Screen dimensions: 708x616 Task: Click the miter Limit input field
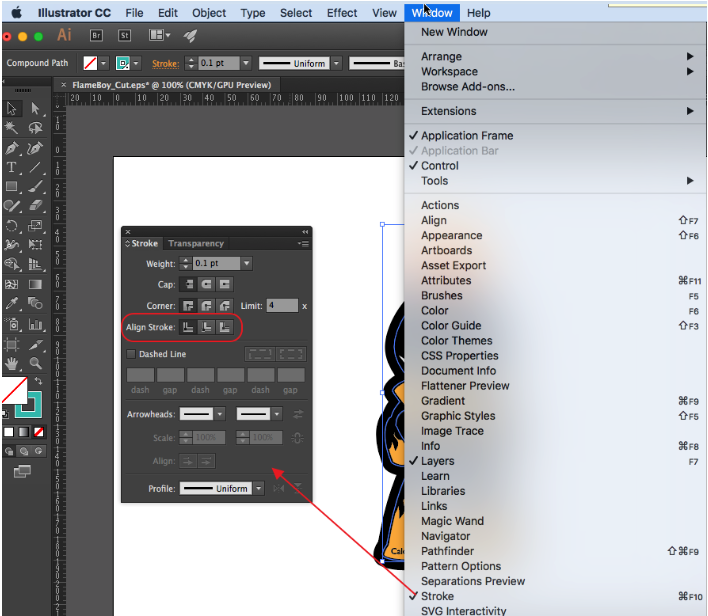(x=281, y=306)
